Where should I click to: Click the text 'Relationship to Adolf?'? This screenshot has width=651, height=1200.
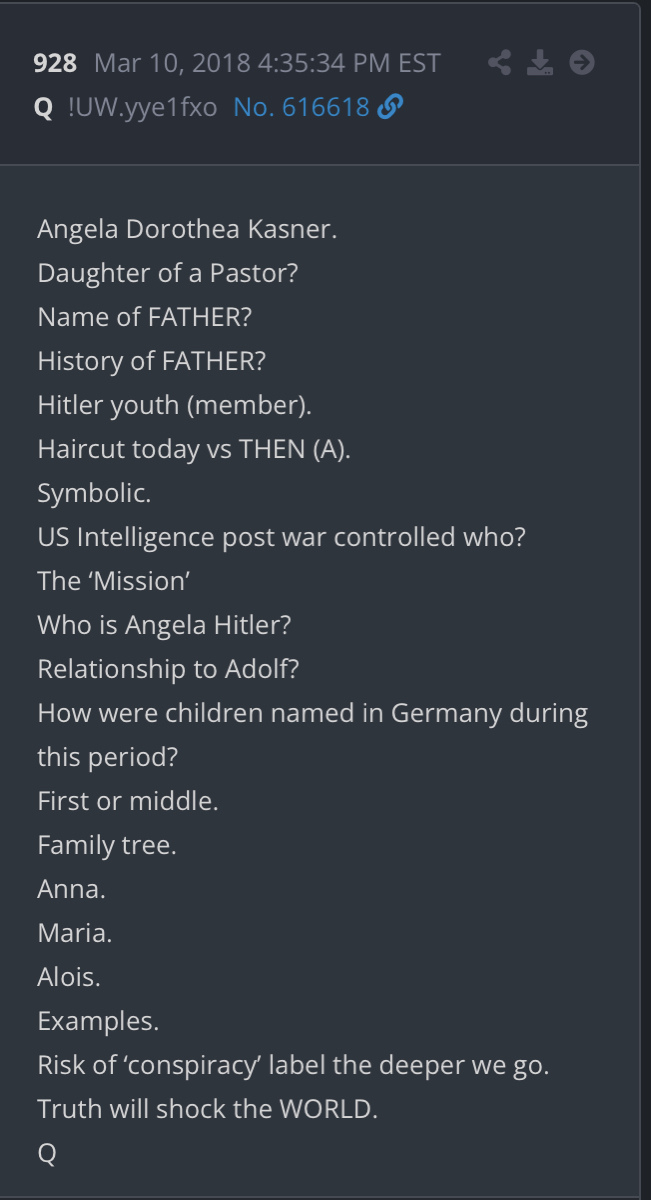(x=168, y=669)
